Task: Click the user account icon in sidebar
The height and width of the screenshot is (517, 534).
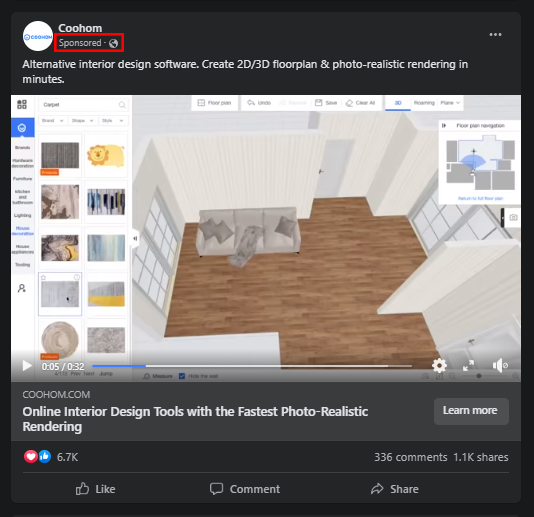Action: tap(22, 288)
